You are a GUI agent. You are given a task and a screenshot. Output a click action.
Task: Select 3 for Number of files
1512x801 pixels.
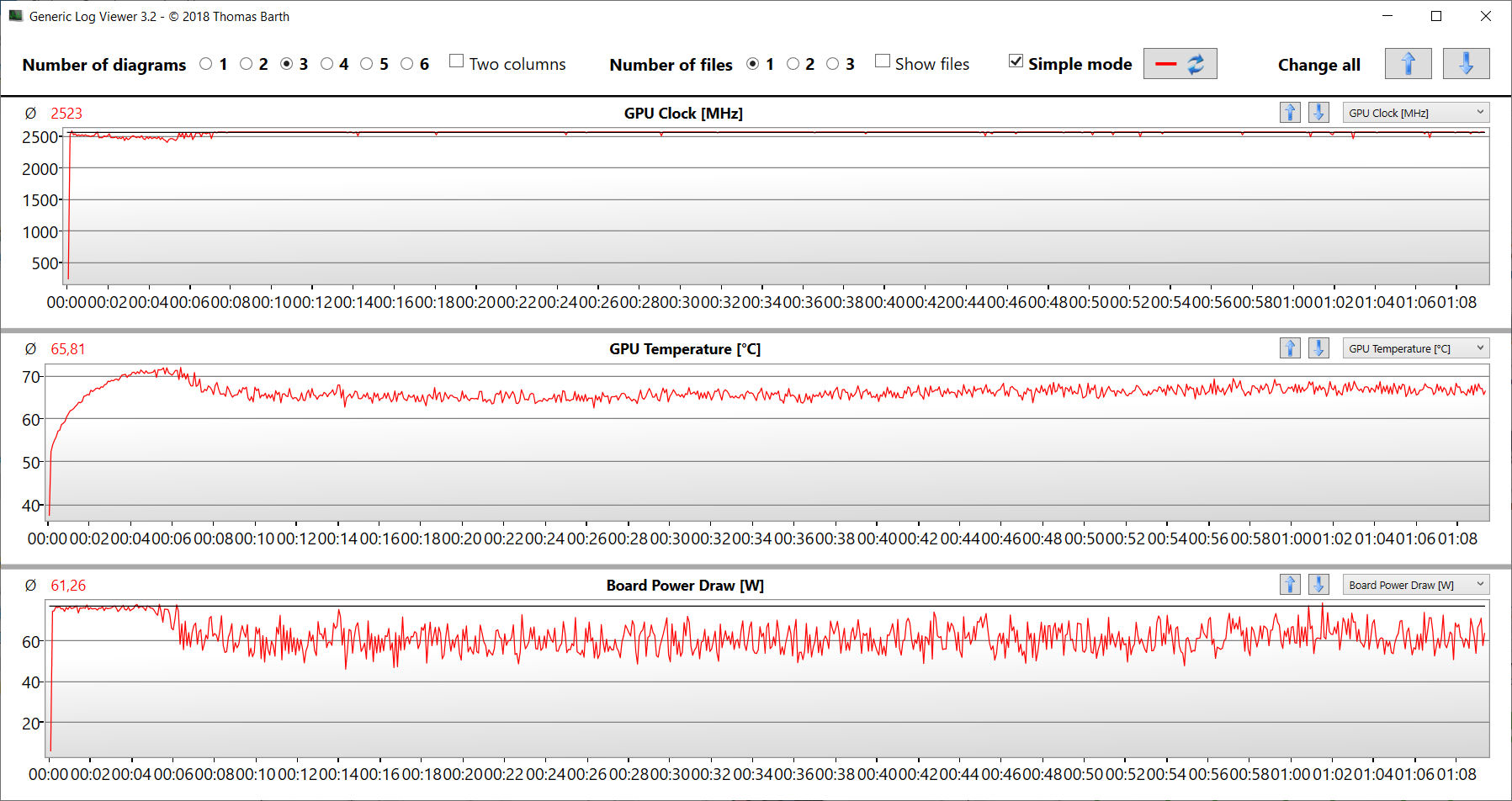point(833,64)
